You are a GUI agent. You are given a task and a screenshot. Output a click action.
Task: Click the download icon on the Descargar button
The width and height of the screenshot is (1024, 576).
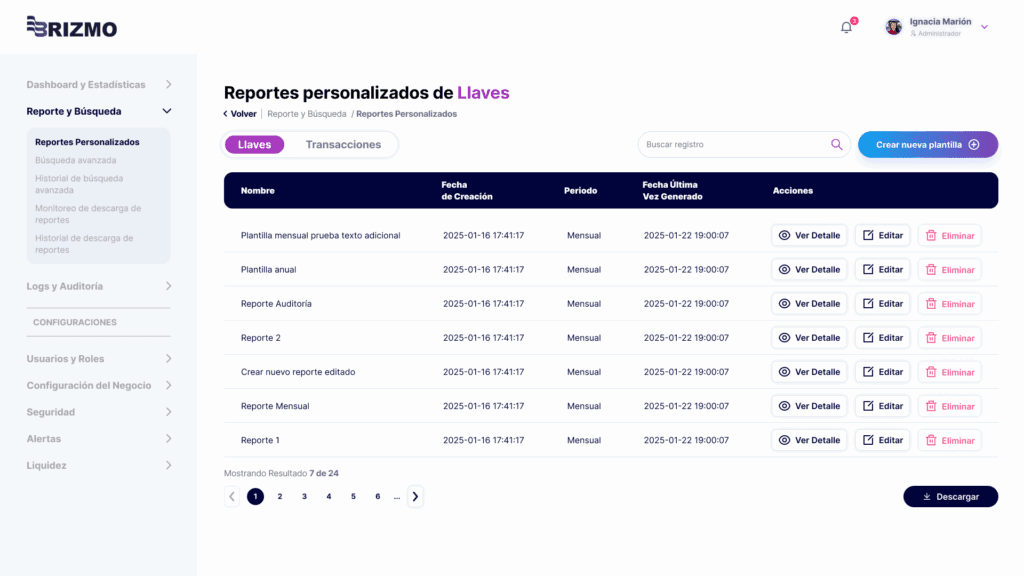[x=925, y=496]
